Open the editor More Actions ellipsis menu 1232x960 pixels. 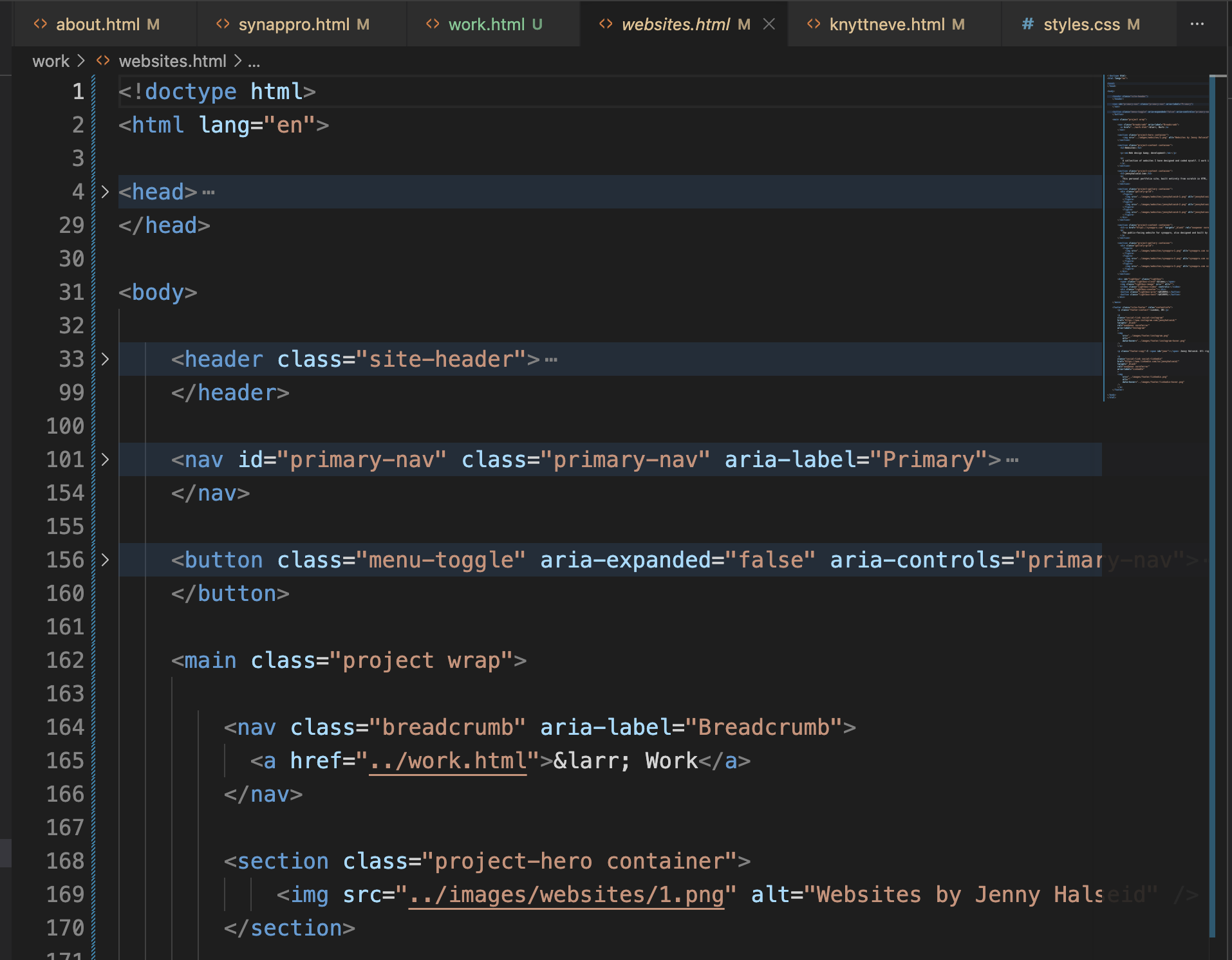click(x=1197, y=24)
